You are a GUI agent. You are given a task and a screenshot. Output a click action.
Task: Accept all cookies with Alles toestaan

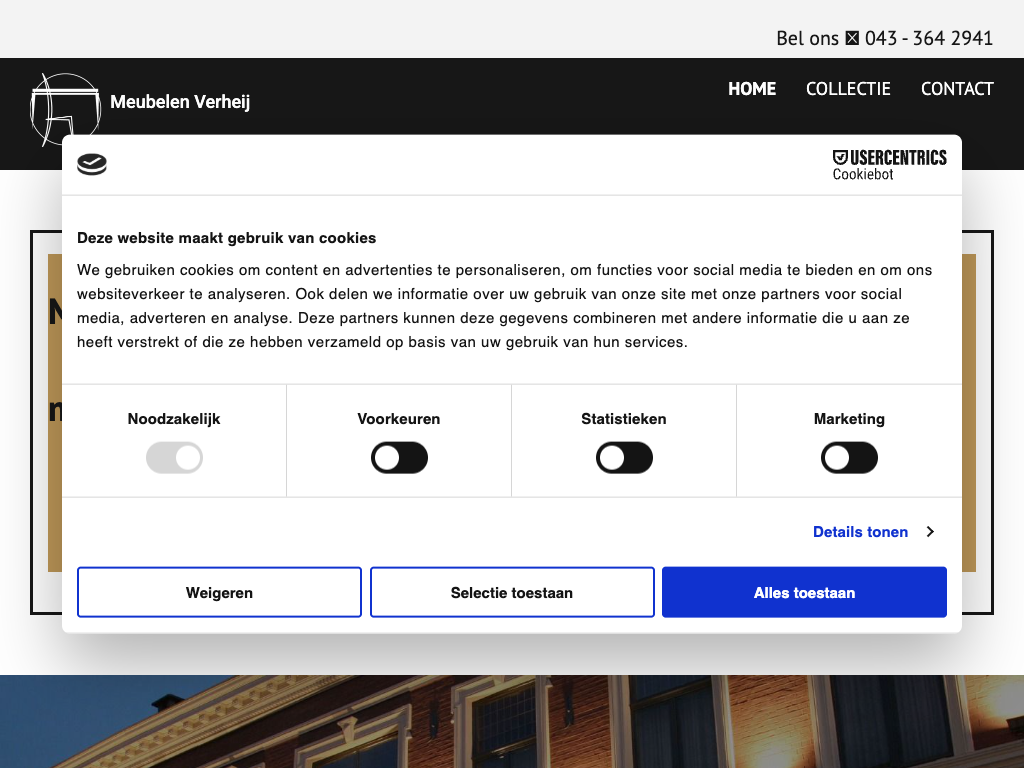(804, 593)
